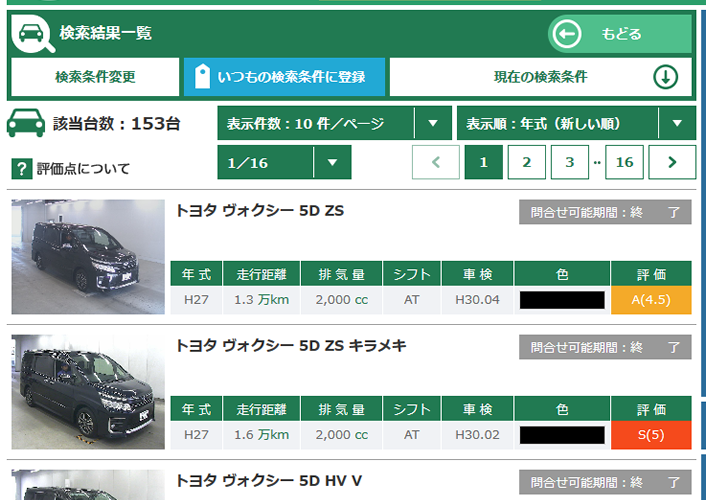Open the 評価点について link

(83, 169)
